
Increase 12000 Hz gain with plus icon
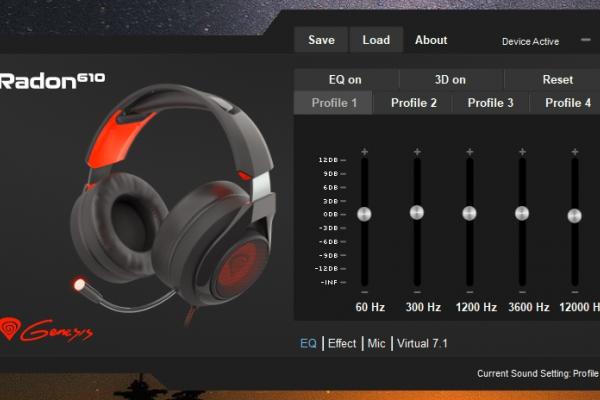click(x=575, y=152)
